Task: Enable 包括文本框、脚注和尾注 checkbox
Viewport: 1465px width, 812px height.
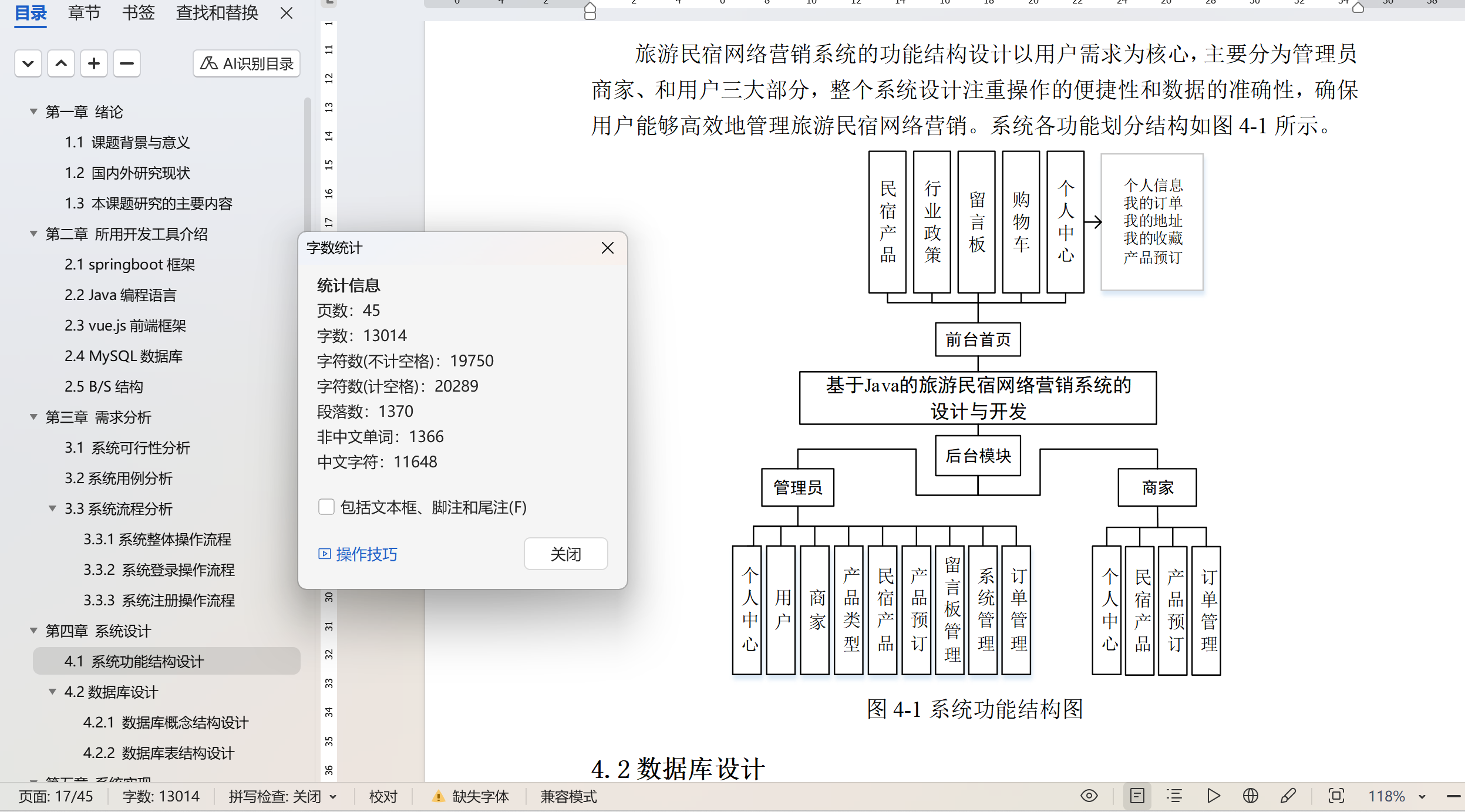Action: coord(326,507)
